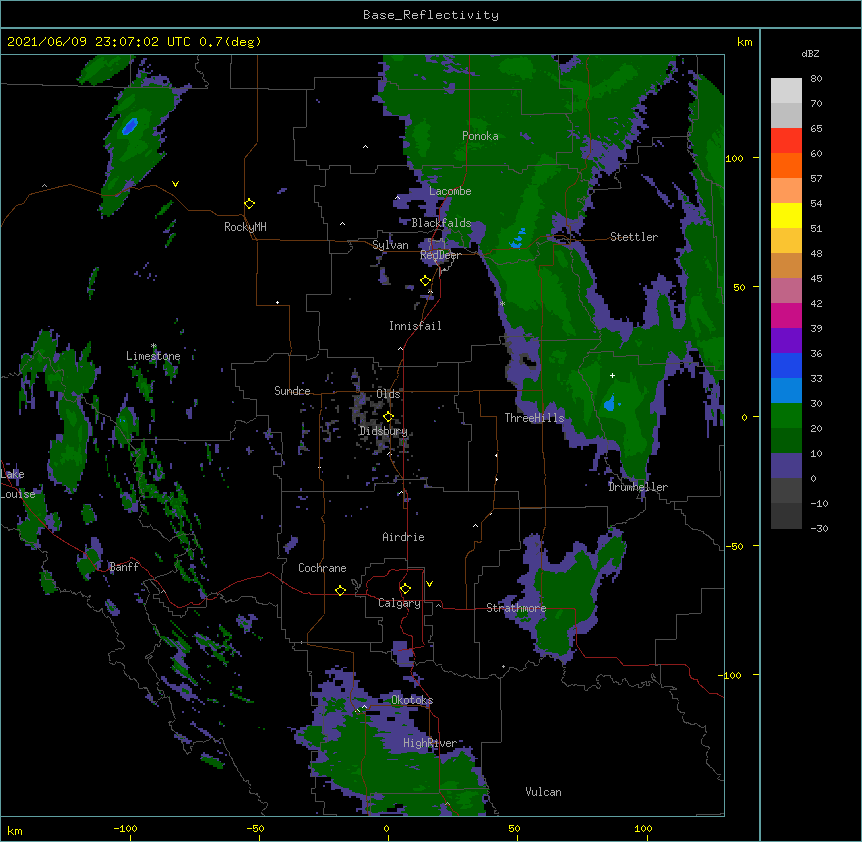Click the yellow V marker northwest of RockyMH

coord(175,184)
